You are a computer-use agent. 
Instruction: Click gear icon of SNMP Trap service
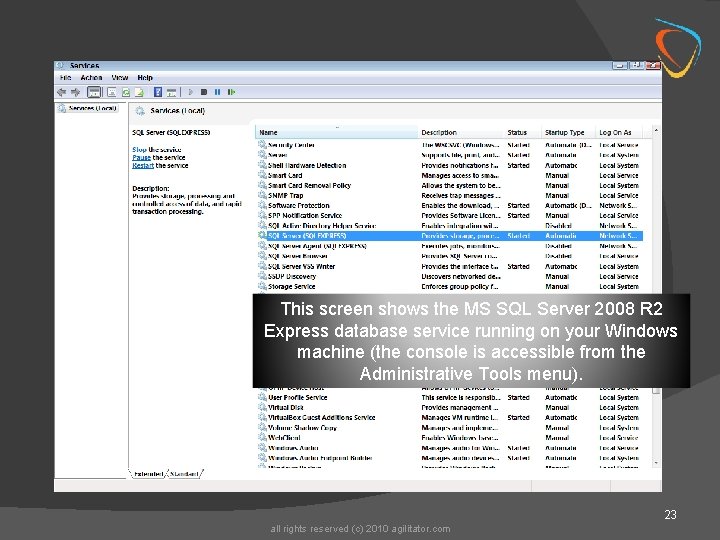click(x=262, y=196)
